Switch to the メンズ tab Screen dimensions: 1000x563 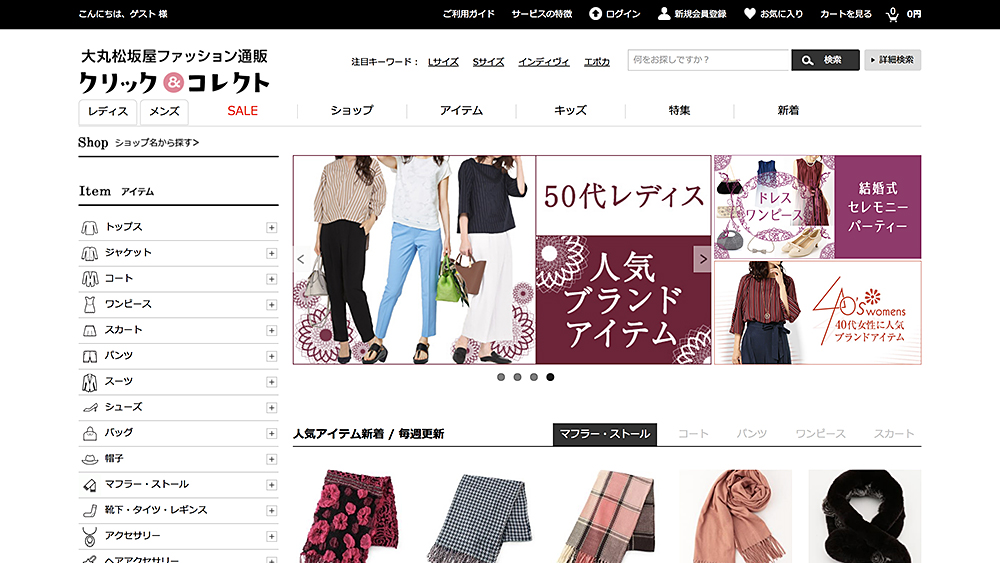[x=164, y=111]
